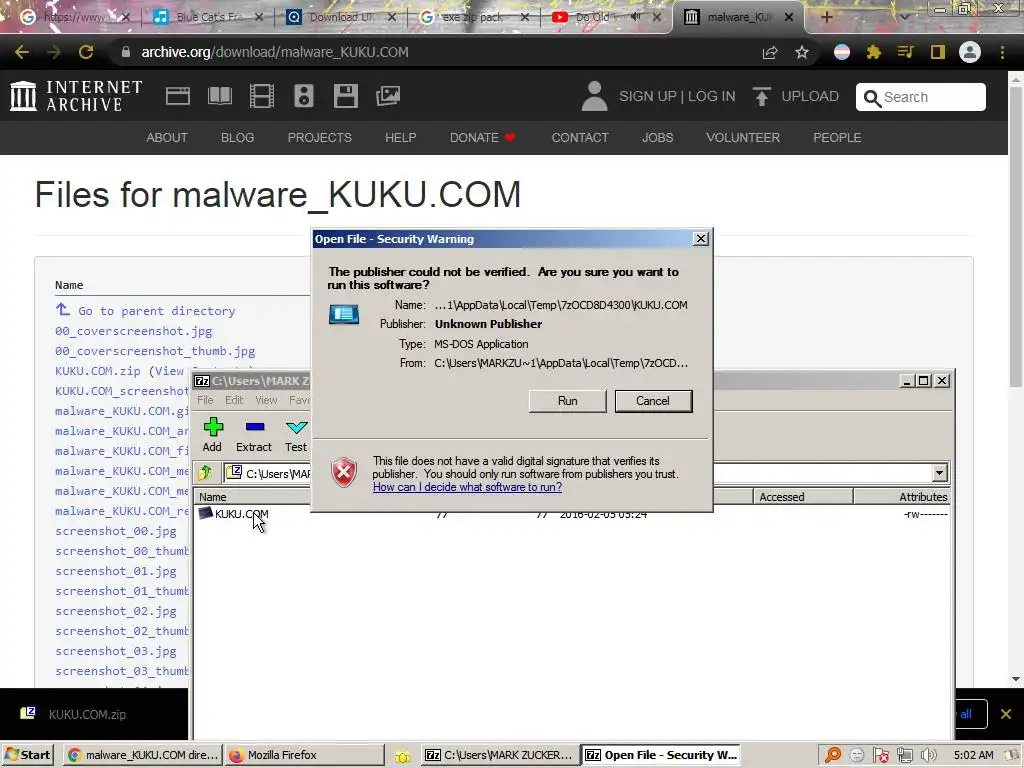Open the ABOUT nav item
The width and height of the screenshot is (1024, 768).
167,138
